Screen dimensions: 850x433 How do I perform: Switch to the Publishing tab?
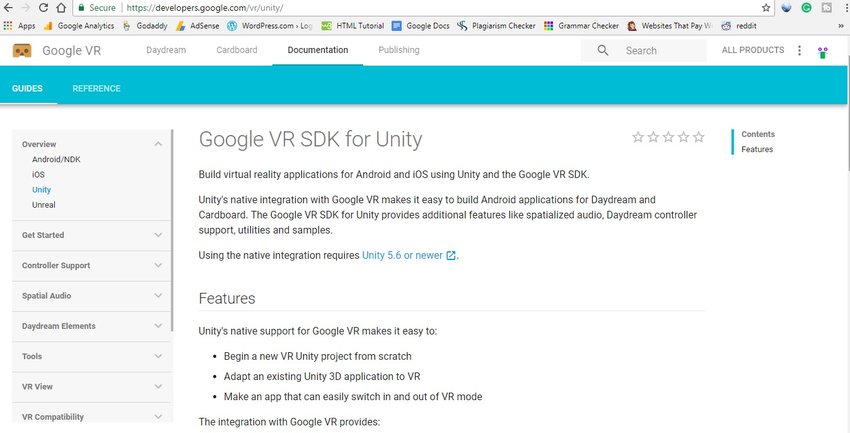pyautogui.click(x=399, y=50)
